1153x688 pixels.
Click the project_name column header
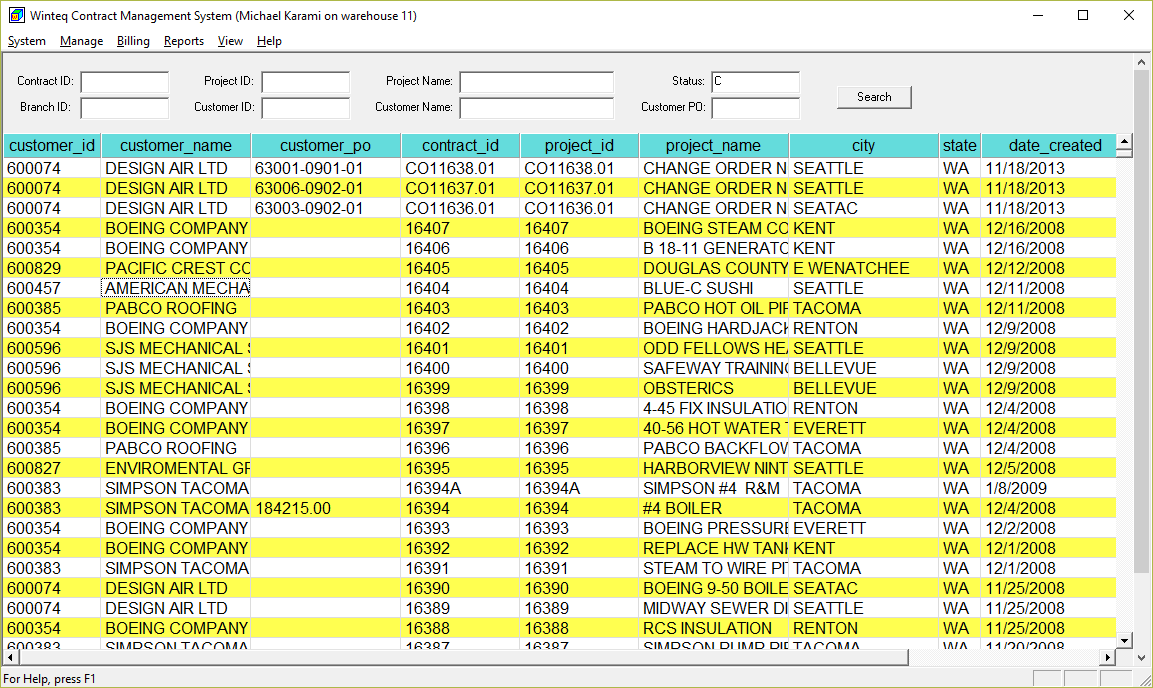714,146
